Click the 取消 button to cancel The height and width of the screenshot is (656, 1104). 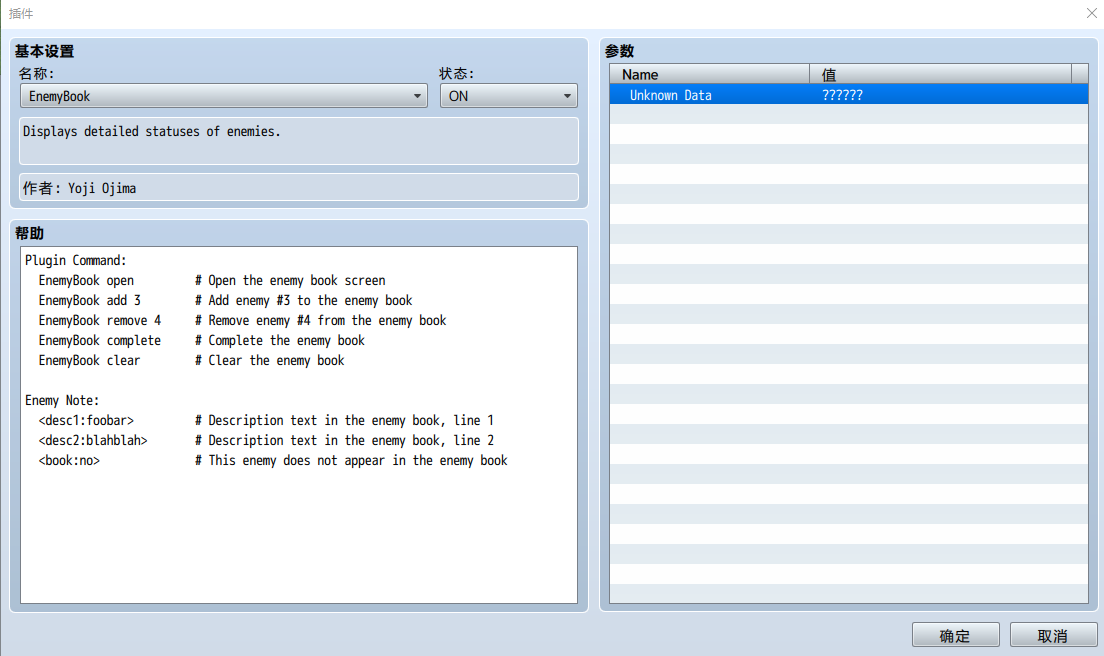click(1053, 636)
